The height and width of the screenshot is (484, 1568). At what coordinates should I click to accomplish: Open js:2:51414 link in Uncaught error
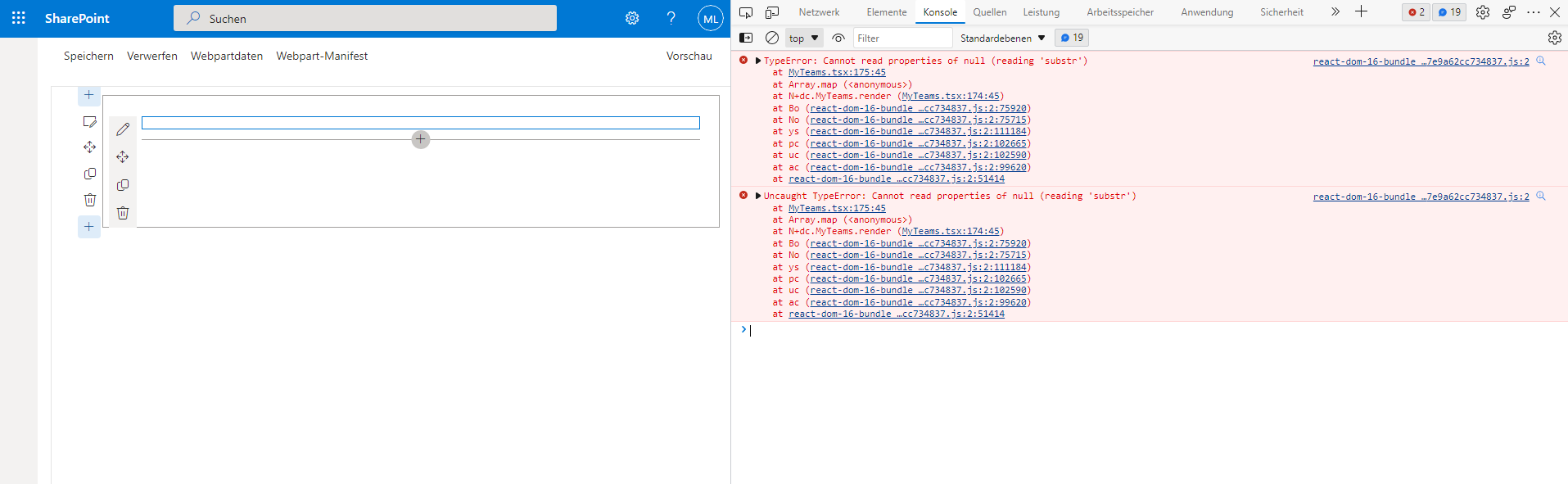point(897,314)
